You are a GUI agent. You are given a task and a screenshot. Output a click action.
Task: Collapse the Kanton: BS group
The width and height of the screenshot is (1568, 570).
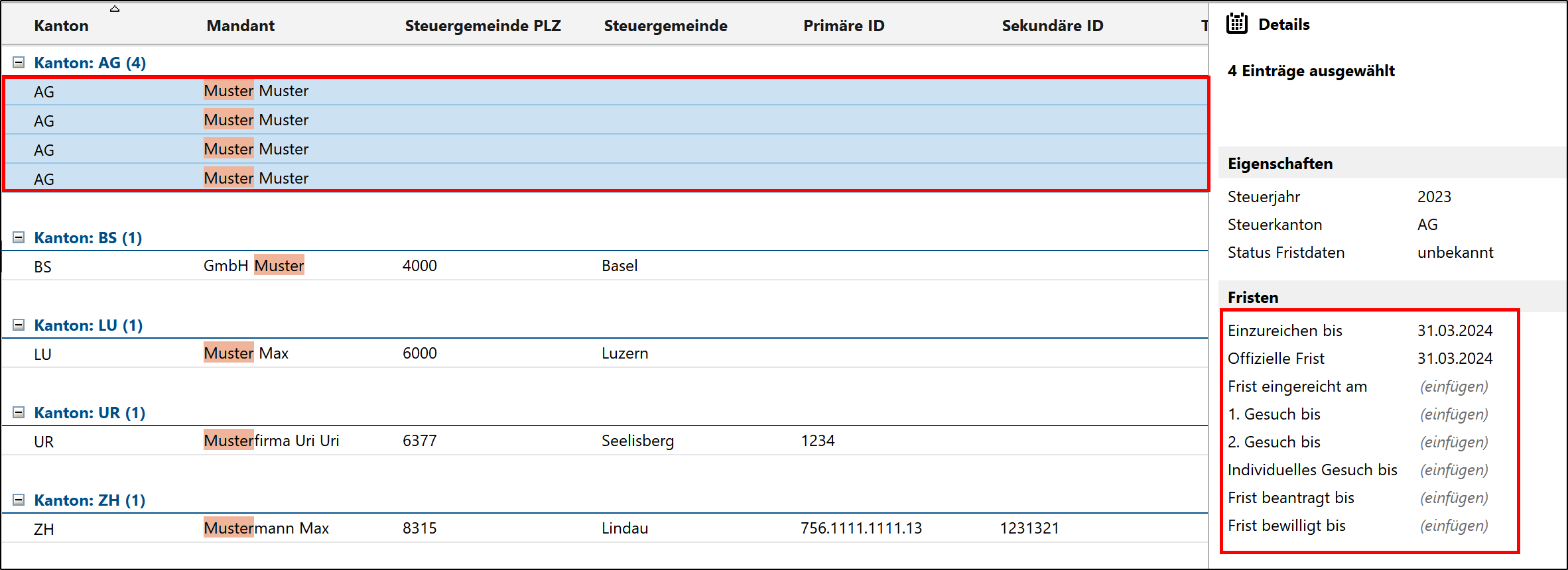click(x=19, y=238)
